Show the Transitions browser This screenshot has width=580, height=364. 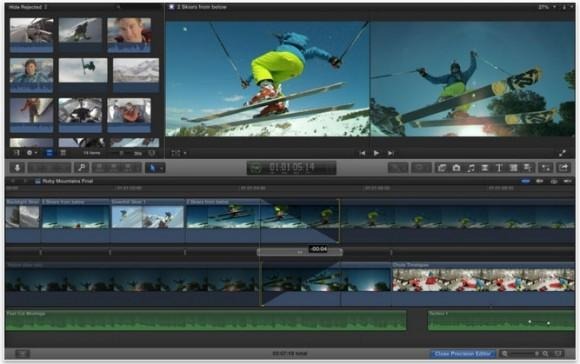point(485,168)
